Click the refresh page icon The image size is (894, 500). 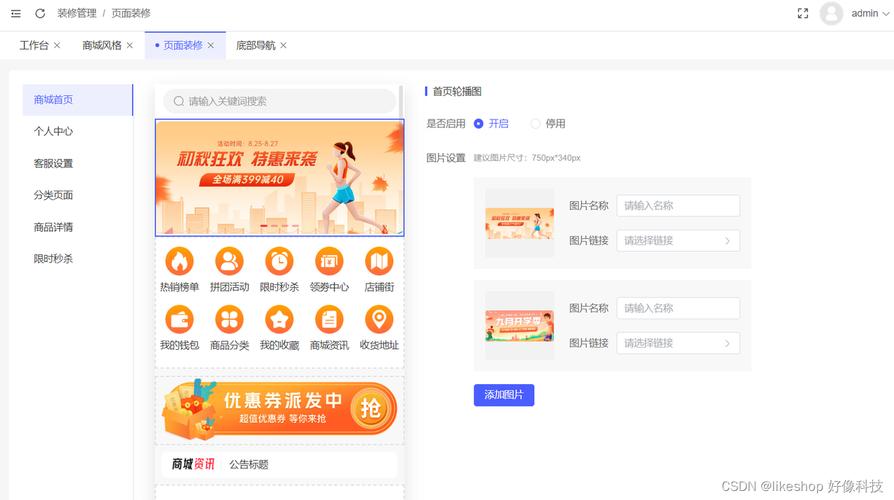point(40,13)
